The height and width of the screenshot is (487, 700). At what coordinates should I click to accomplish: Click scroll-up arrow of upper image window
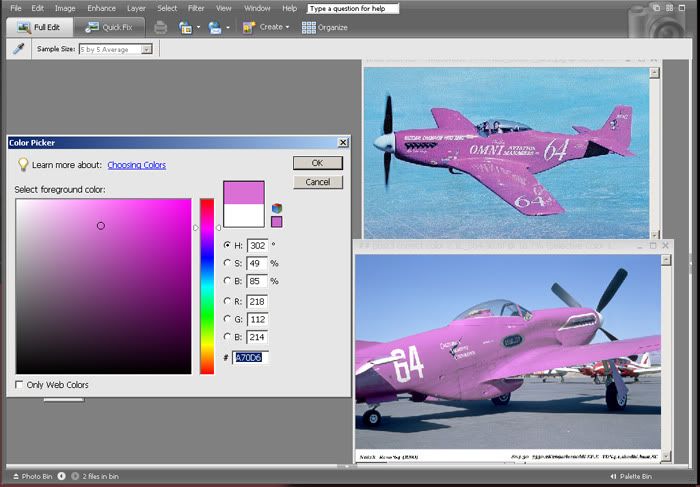[654, 73]
